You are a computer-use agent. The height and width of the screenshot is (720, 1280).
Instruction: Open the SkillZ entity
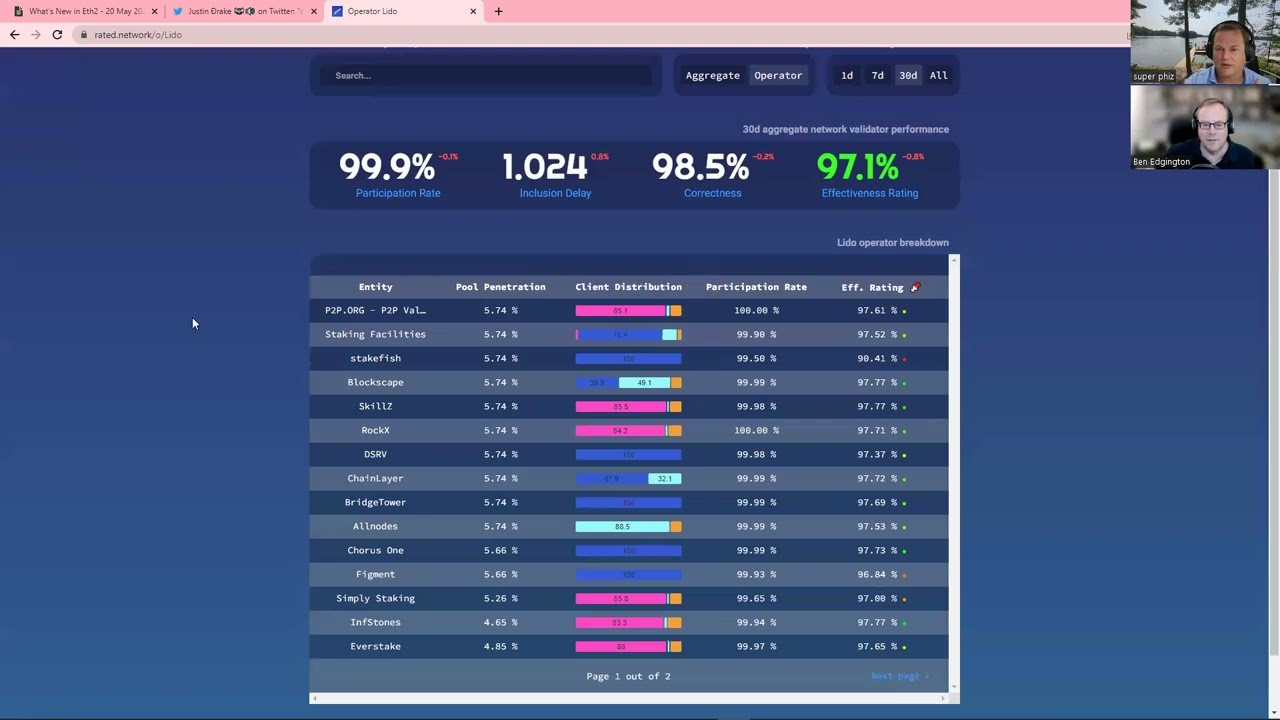375,406
